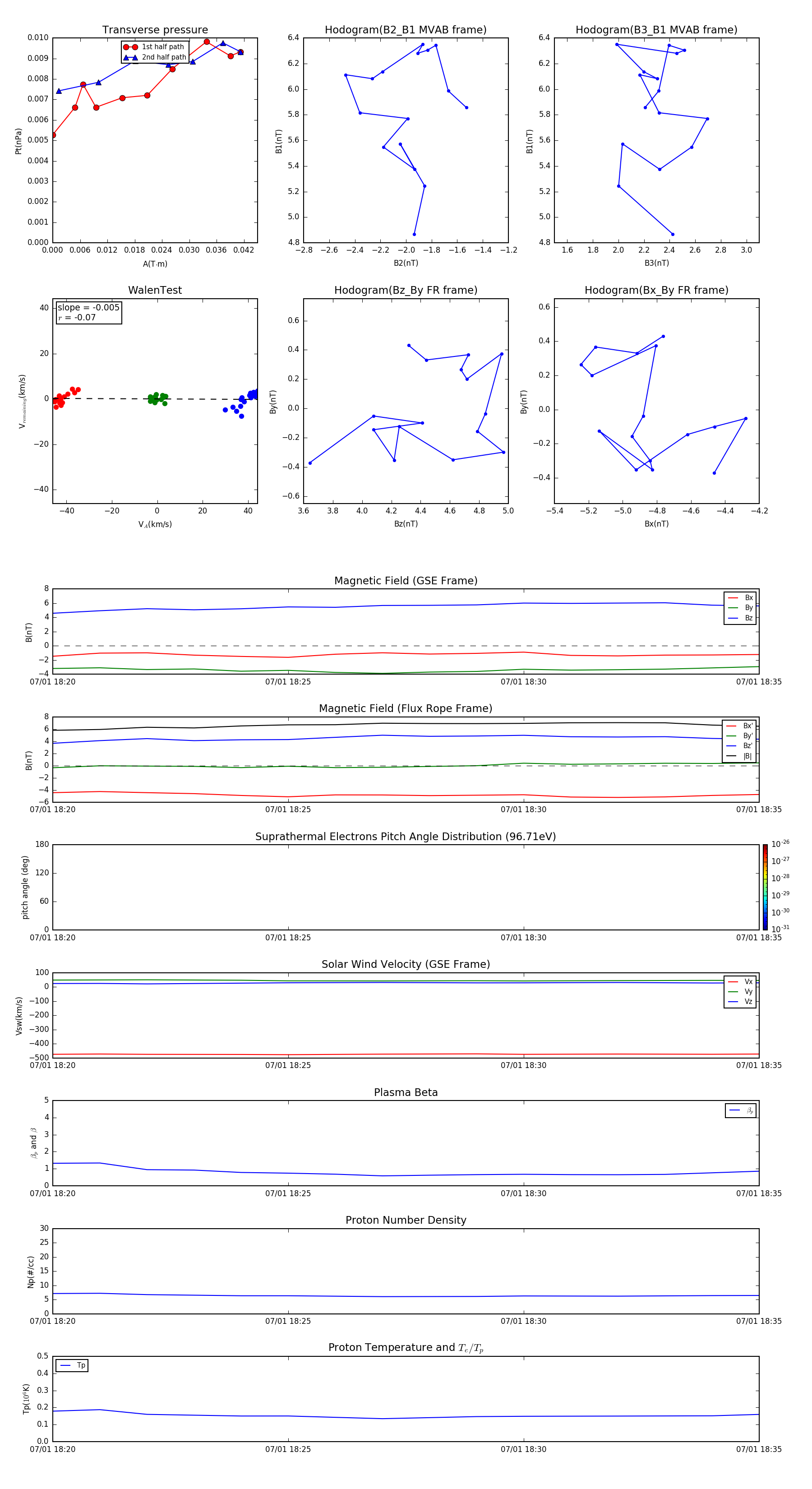The image size is (812, 1489).
Task: Click the "Bx(nT)" x-axis label of FR hodogram
Action: 656,524
